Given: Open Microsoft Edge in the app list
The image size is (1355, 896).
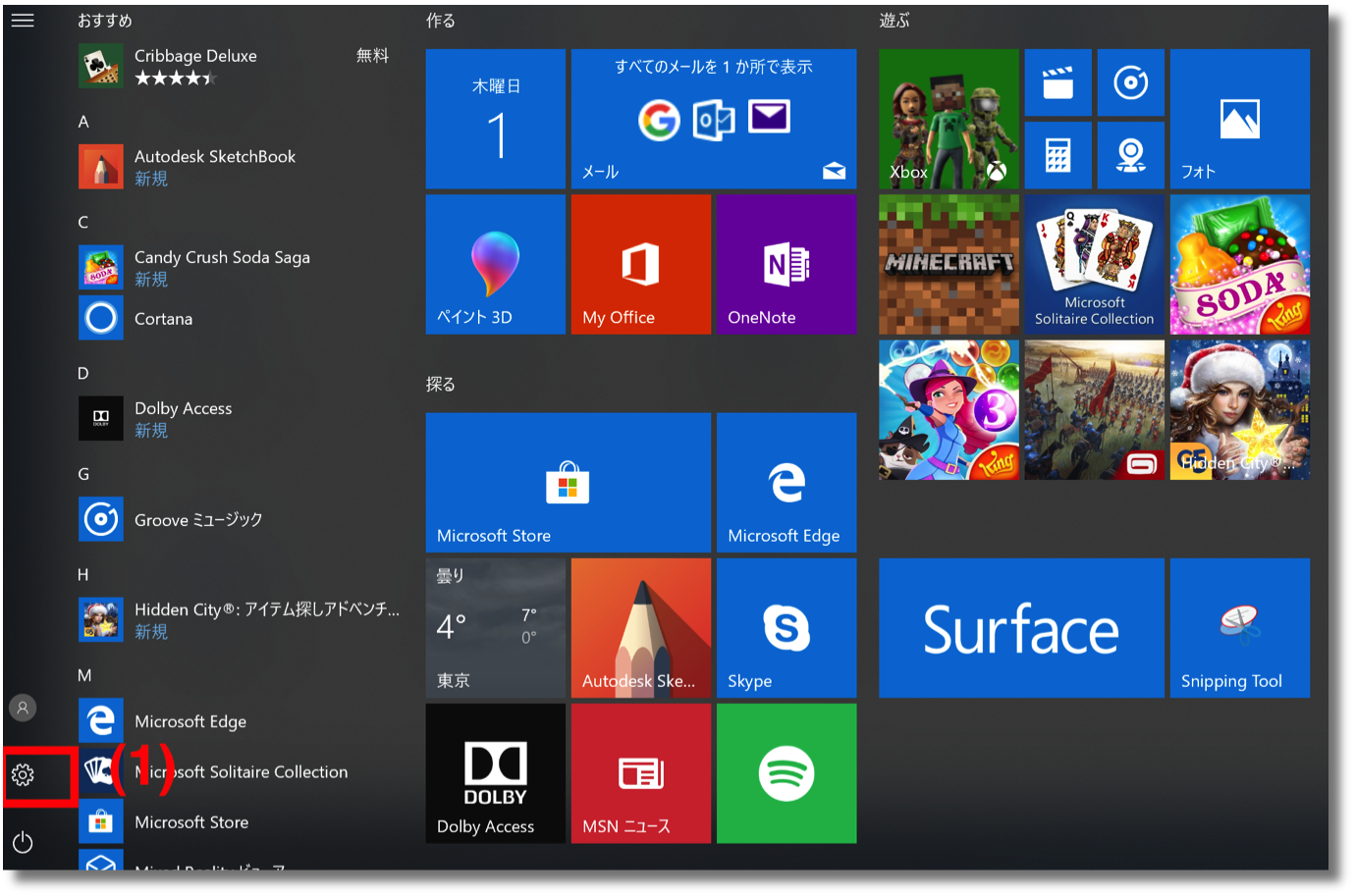Looking at the screenshot, I should click(236, 721).
